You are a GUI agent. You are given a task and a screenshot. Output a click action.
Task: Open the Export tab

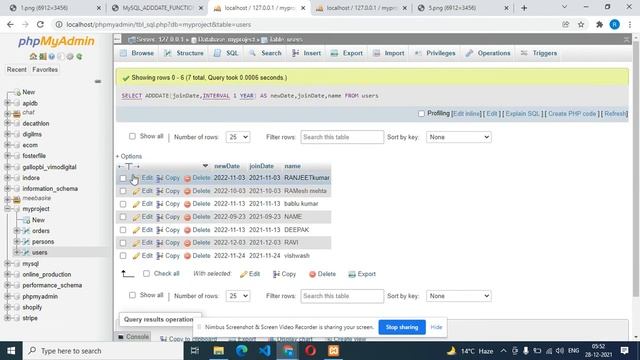347,53
